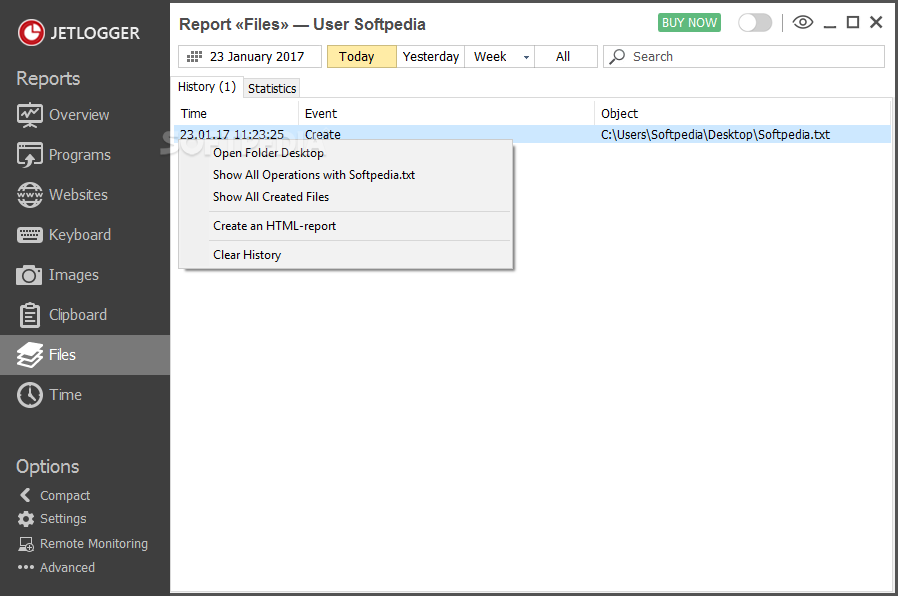Expand the Week dropdown arrow
Image resolution: width=898 pixels, height=596 pixels.
pos(526,57)
